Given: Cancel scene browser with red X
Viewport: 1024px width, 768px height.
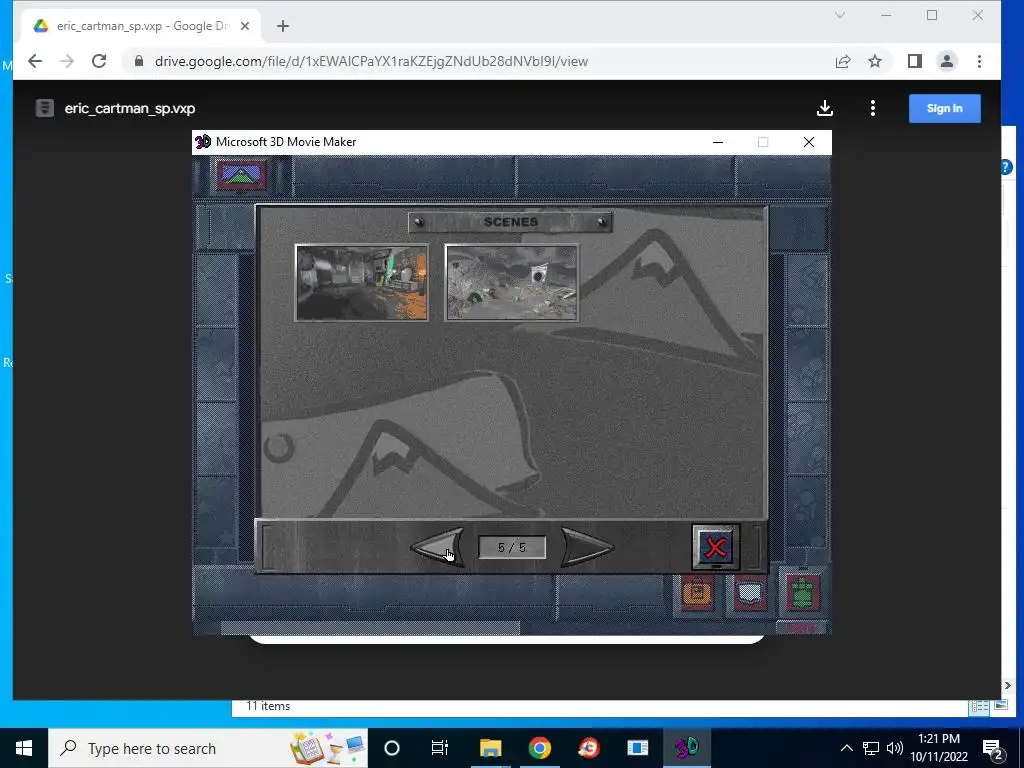Looking at the screenshot, I should coord(716,547).
